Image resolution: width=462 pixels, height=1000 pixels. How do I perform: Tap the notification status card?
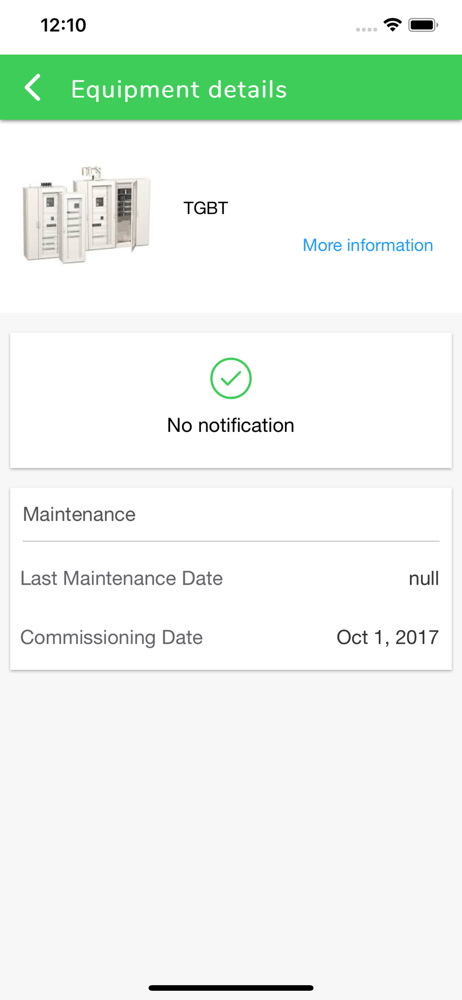click(231, 400)
